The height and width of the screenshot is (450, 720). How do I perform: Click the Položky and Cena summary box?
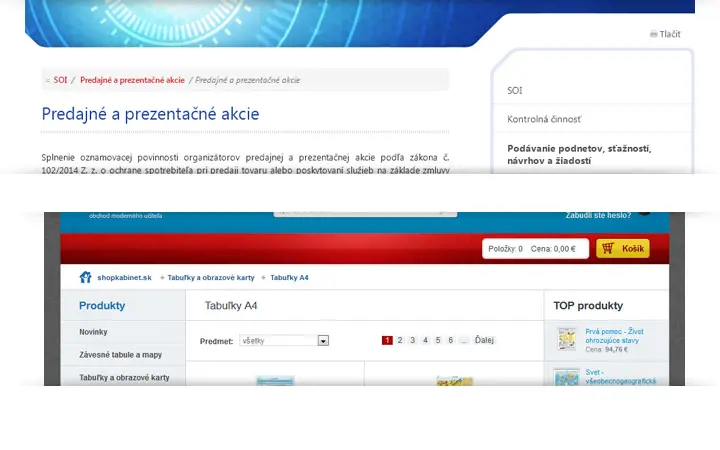(535, 248)
